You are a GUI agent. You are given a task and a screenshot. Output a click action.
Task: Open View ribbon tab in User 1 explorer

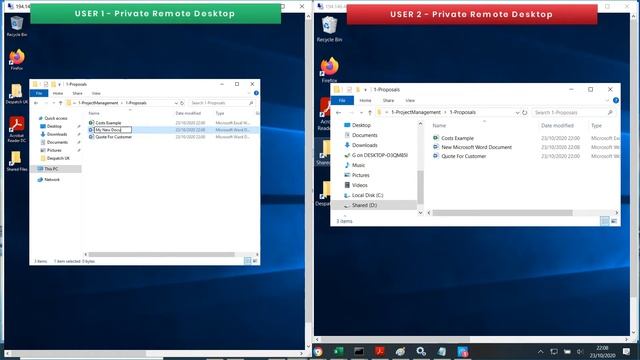pyautogui.click(x=96, y=93)
